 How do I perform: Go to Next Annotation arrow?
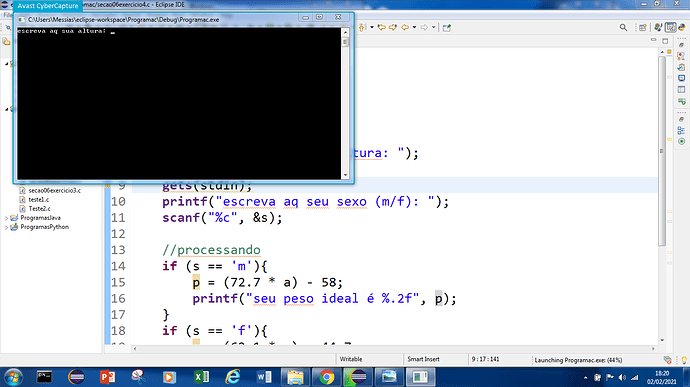(x=363, y=28)
